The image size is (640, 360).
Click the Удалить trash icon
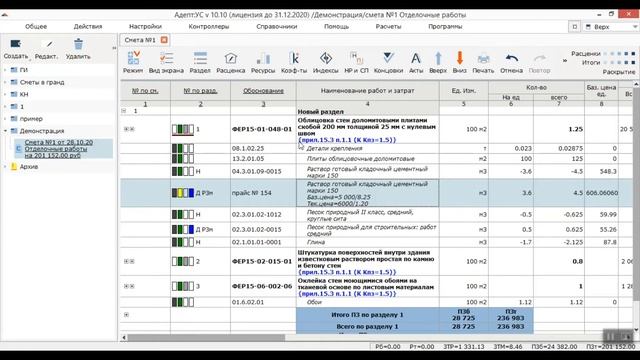coord(78,44)
